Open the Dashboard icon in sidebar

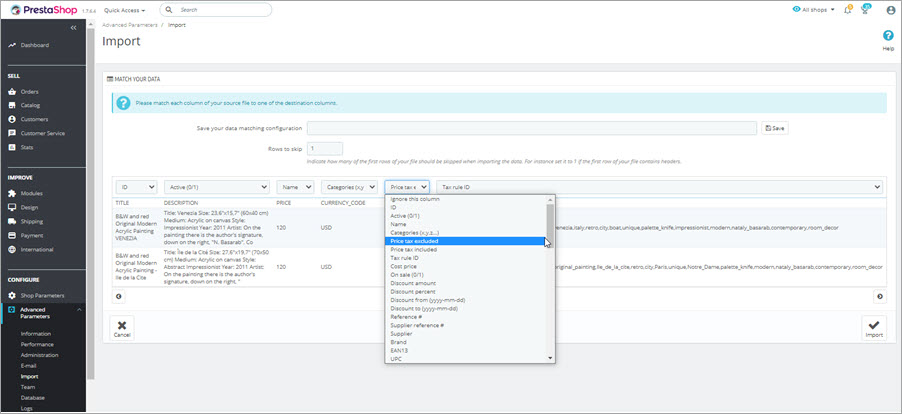pyautogui.click(x=12, y=45)
